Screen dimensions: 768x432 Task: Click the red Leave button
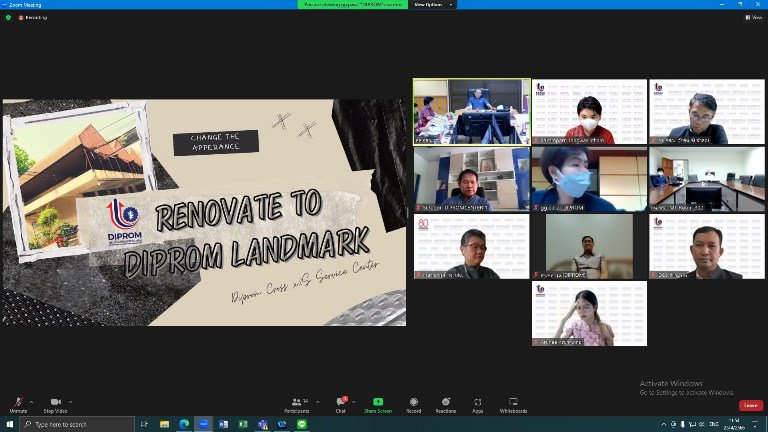(751, 405)
